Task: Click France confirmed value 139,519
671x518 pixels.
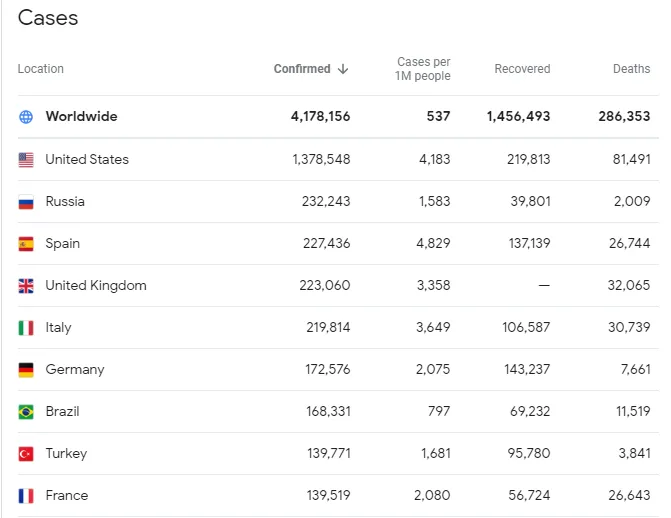Action: coord(329,495)
